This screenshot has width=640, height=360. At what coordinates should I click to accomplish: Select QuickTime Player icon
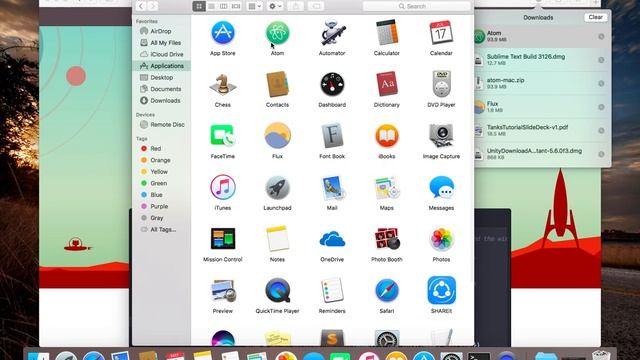[x=277, y=290]
